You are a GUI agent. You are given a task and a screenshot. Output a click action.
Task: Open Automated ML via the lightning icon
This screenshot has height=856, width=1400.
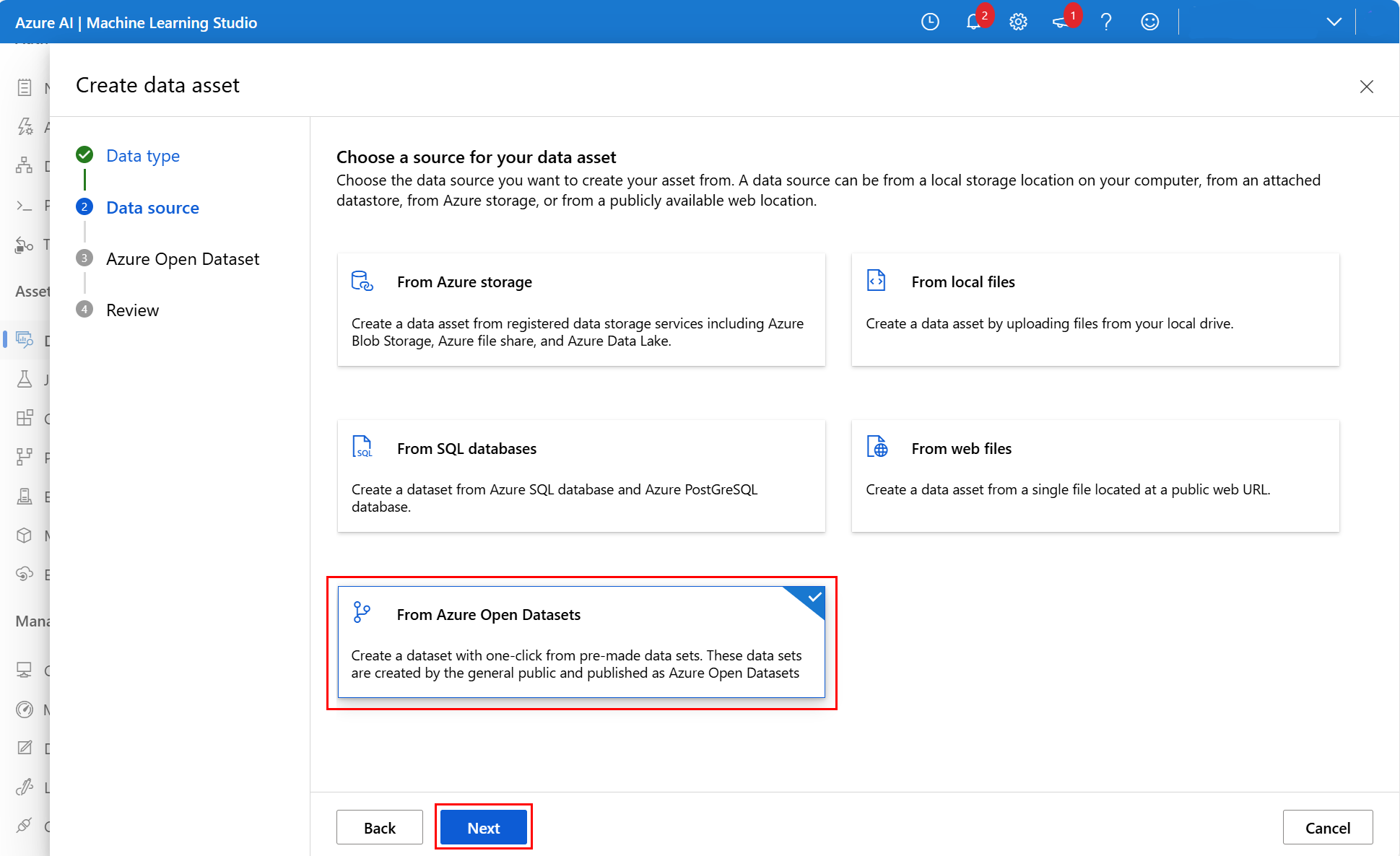(25, 126)
